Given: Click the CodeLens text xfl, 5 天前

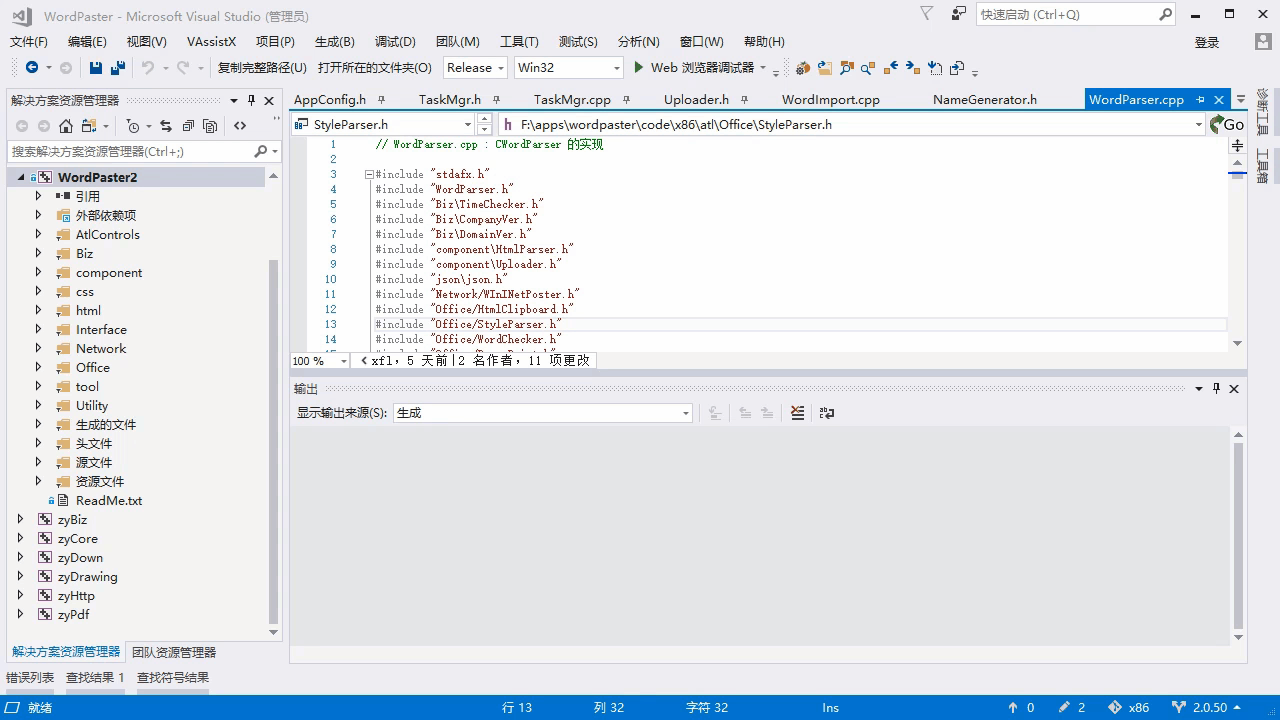Looking at the screenshot, I should [410, 360].
